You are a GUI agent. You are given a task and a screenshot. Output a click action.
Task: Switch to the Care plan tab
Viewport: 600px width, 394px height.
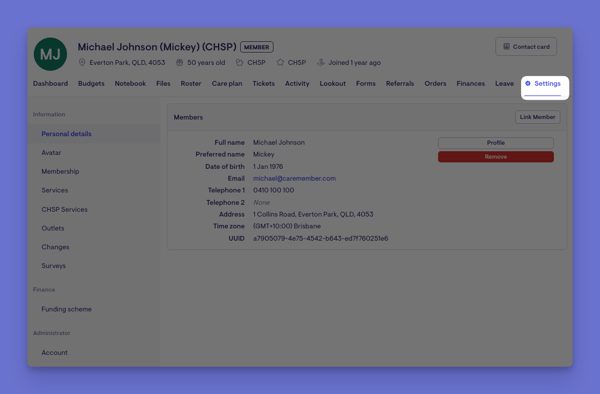(x=227, y=83)
